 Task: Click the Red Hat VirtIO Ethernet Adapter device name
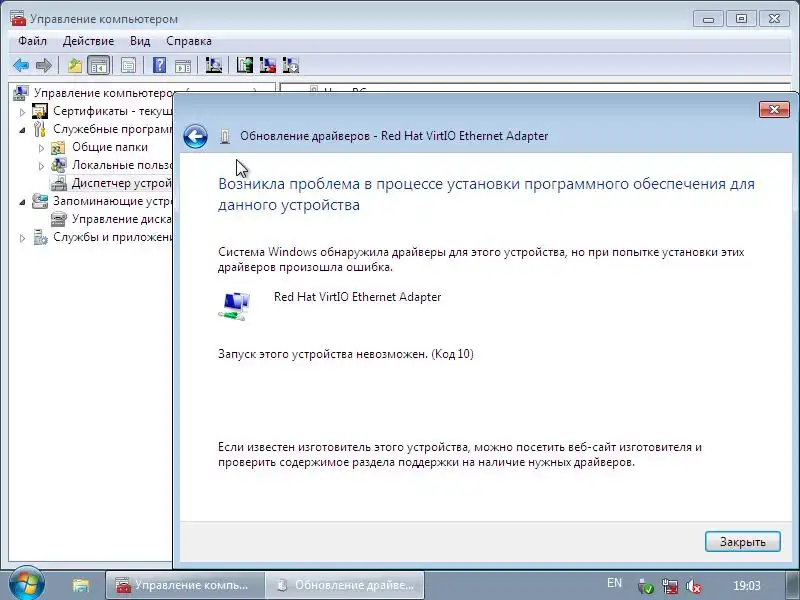357,297
